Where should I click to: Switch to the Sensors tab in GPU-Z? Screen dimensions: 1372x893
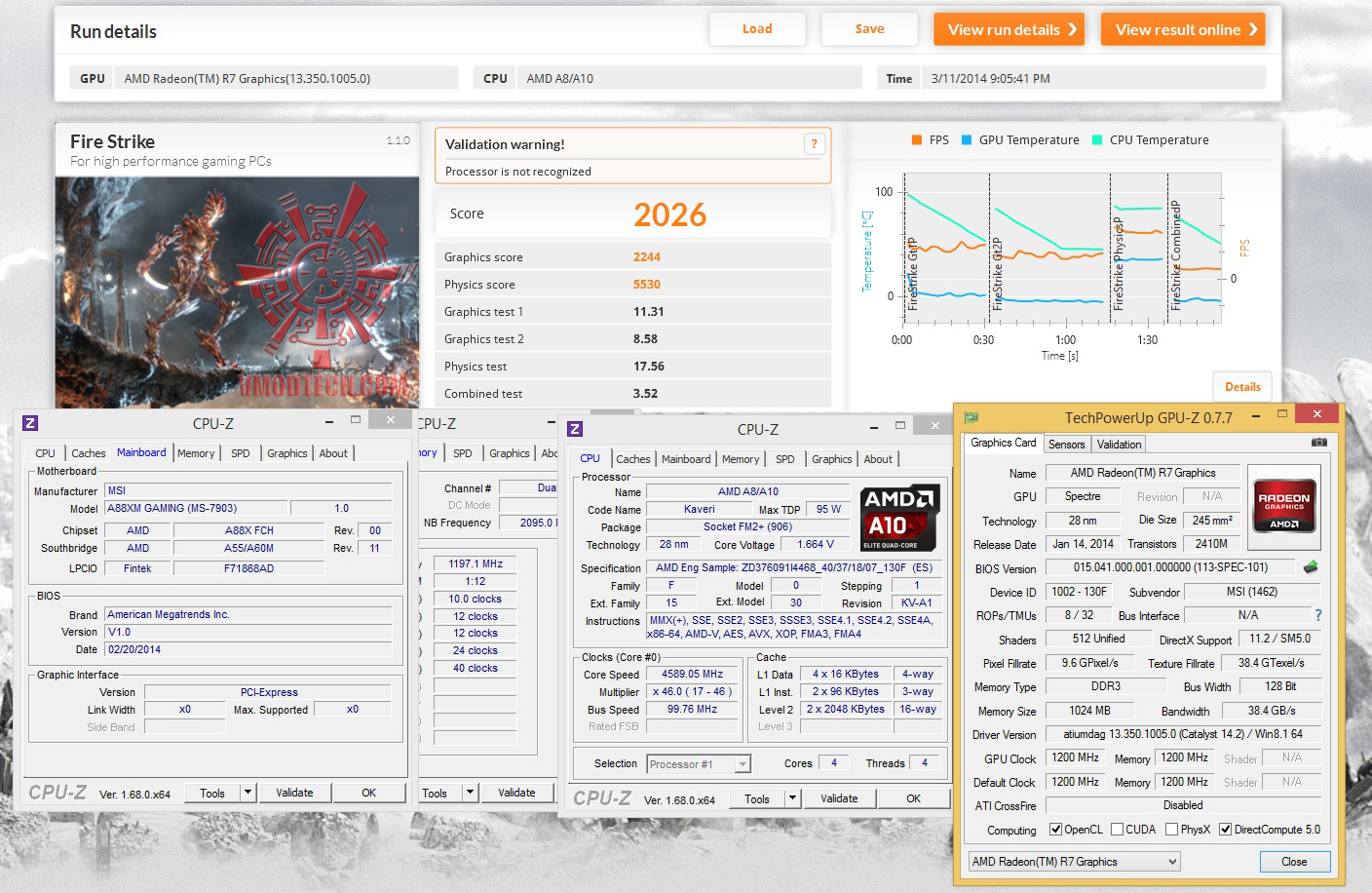[1066, 445]
